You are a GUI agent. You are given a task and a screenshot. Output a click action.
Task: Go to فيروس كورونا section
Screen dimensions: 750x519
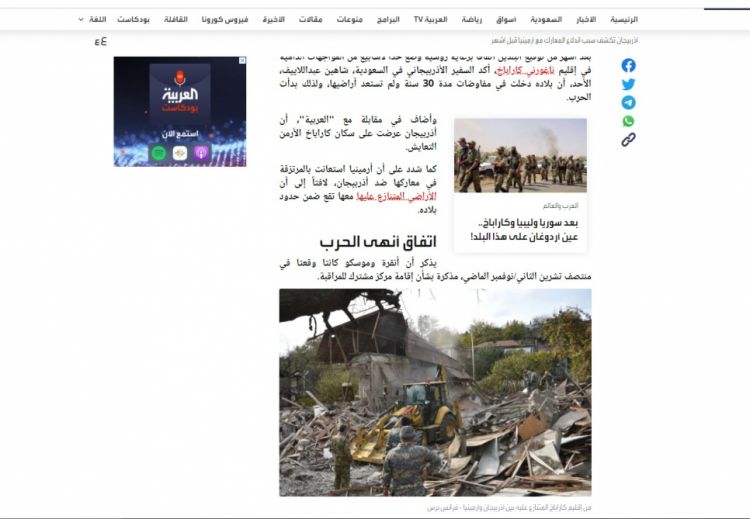coord(226,19)
